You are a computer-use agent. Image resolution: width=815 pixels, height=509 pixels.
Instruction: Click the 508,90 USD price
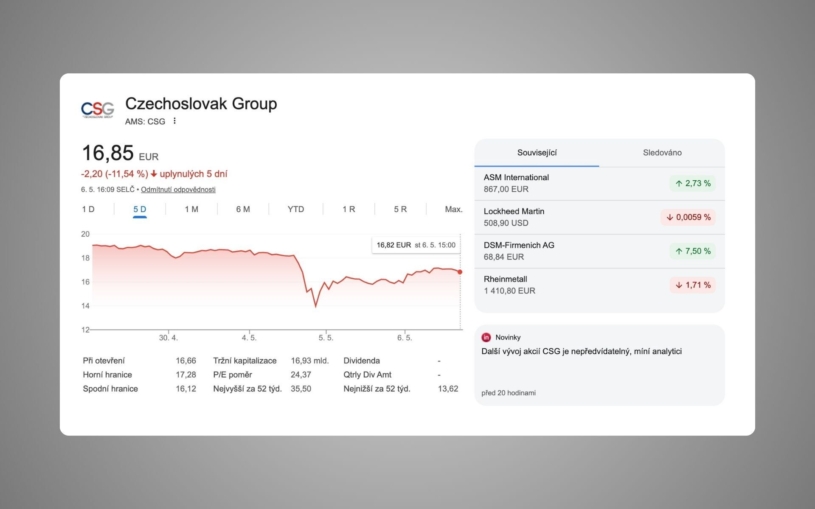pos(506,224)
